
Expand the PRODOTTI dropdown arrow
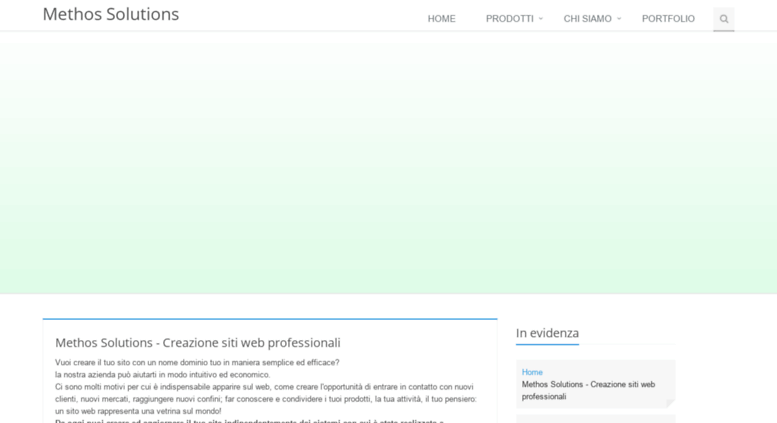point(541,19)
